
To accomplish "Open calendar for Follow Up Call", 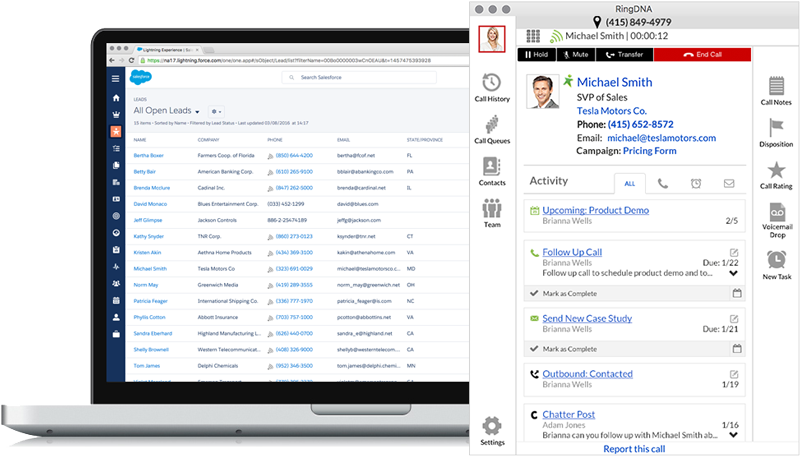I will click(x=737, y=293).
